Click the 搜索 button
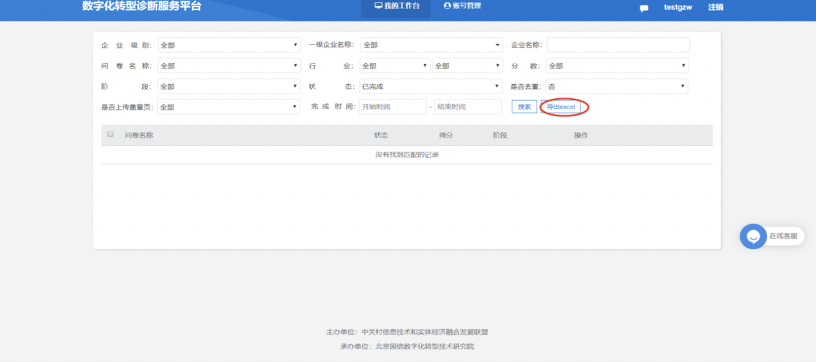The image size is (816, 362). (x=524, y=107)
